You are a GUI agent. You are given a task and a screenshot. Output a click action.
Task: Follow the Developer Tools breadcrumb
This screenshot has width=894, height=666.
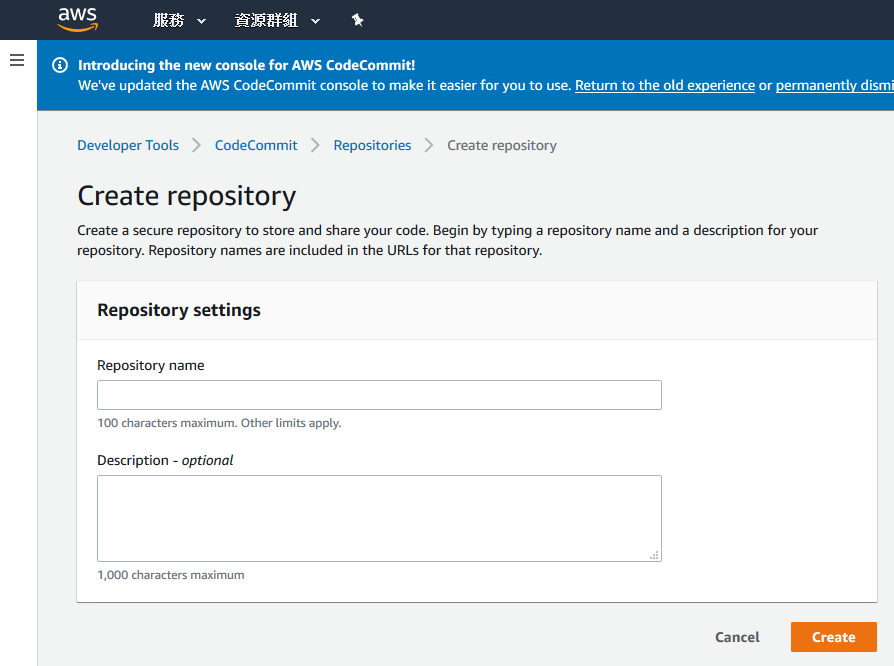pos(128,145)
